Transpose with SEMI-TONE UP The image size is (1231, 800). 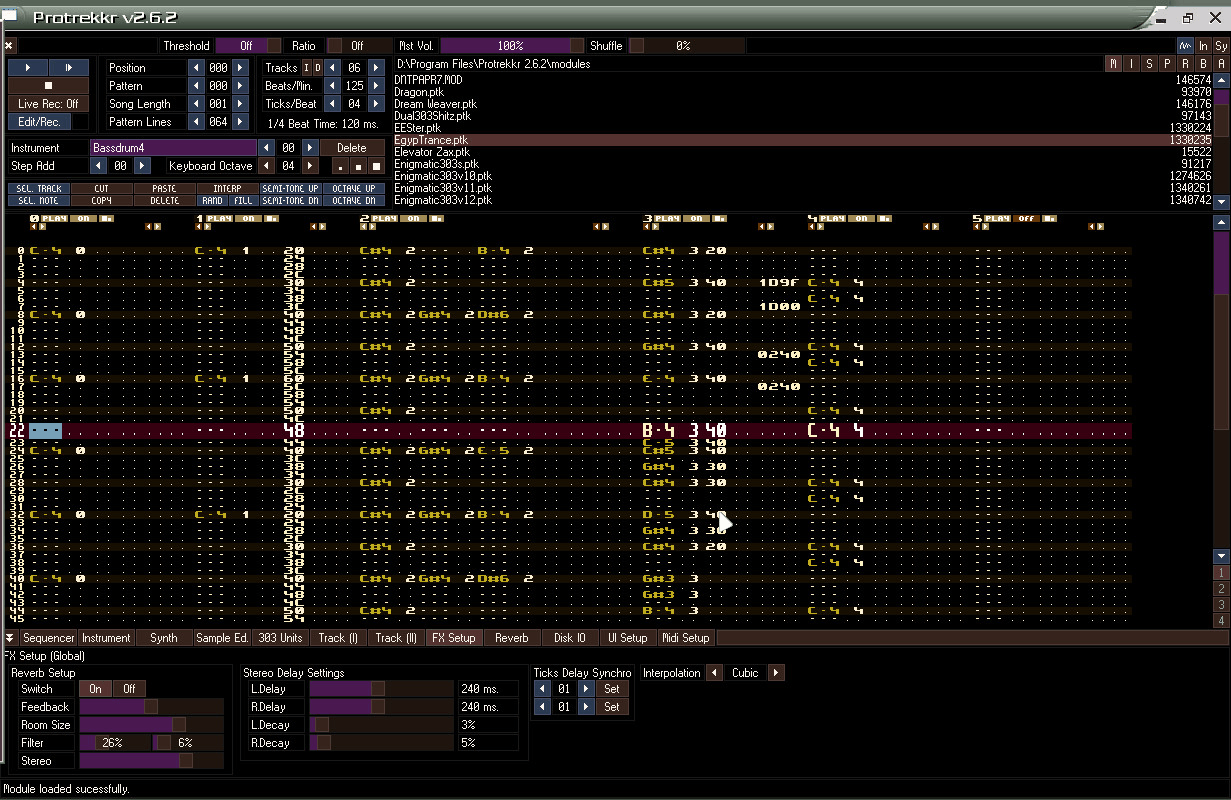pos(290,188)
